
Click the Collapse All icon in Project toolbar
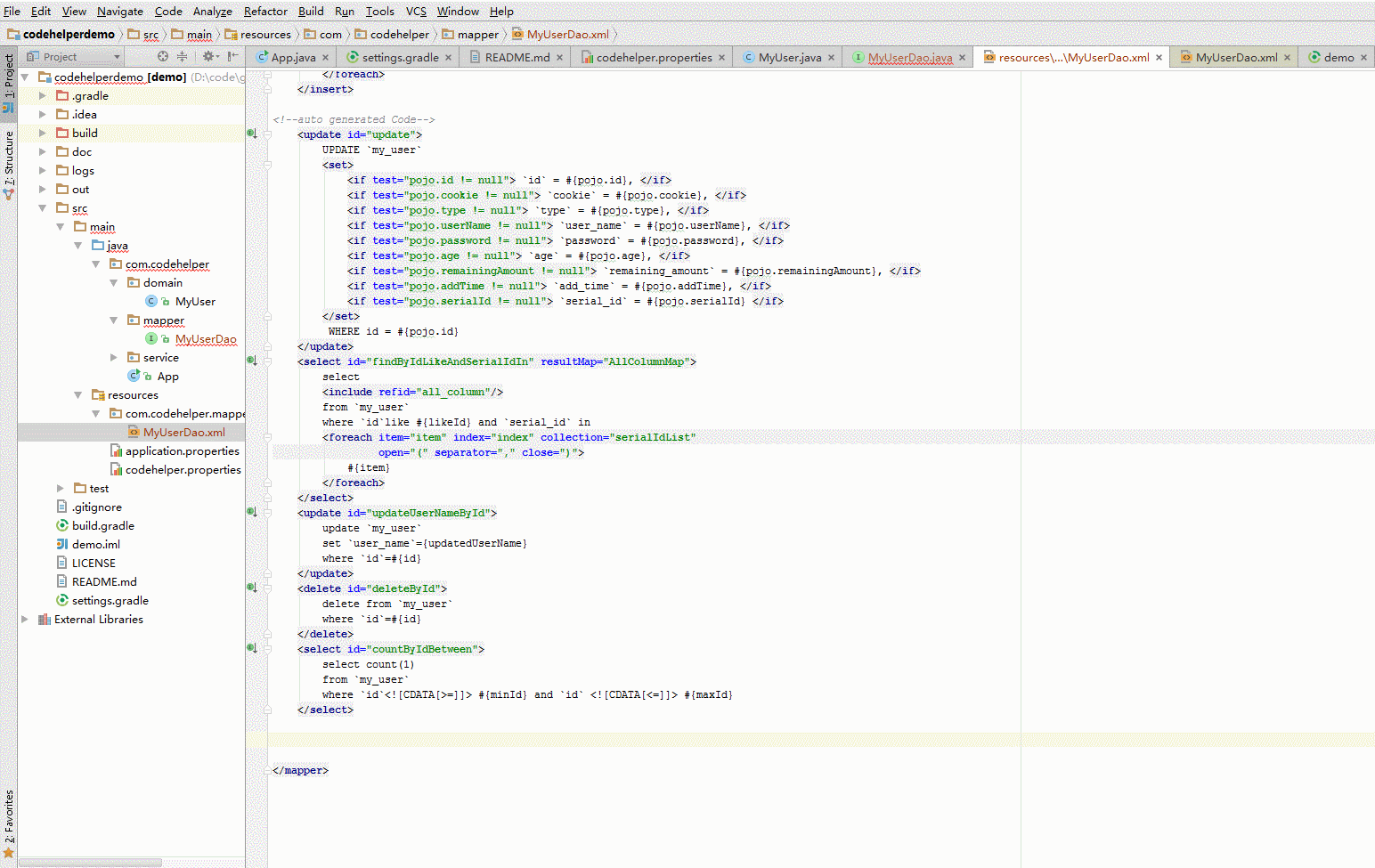coord(182,55)
